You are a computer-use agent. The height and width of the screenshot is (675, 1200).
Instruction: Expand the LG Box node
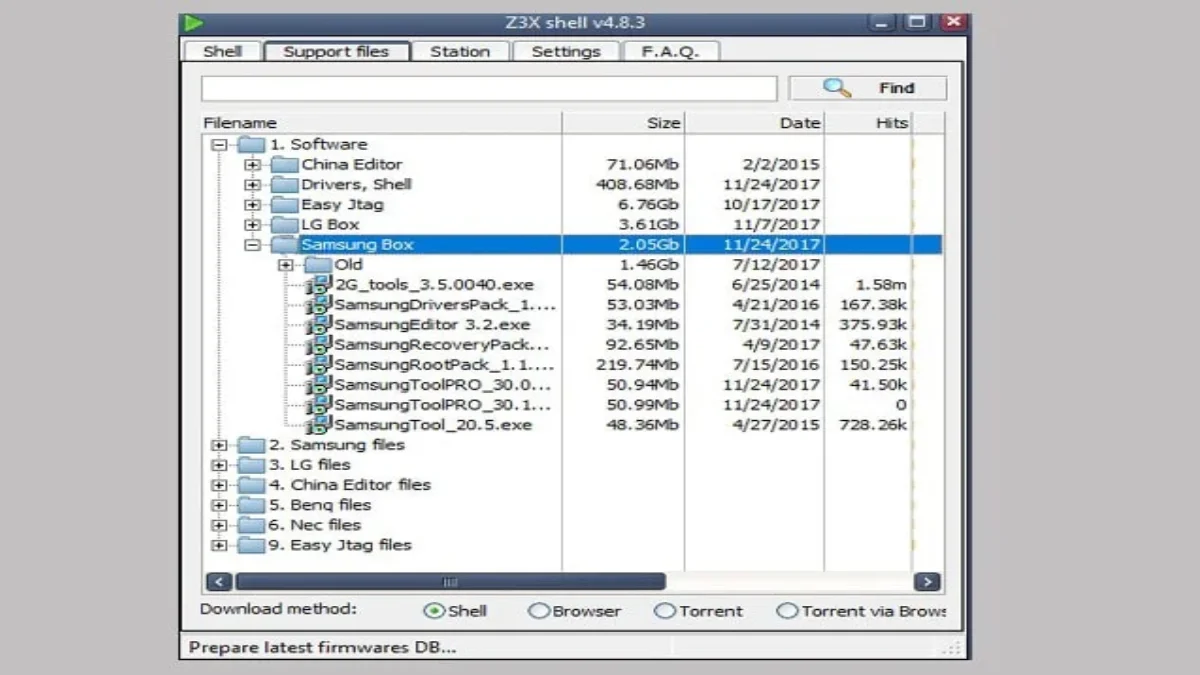pyautogui.click(x=252, y=225)
